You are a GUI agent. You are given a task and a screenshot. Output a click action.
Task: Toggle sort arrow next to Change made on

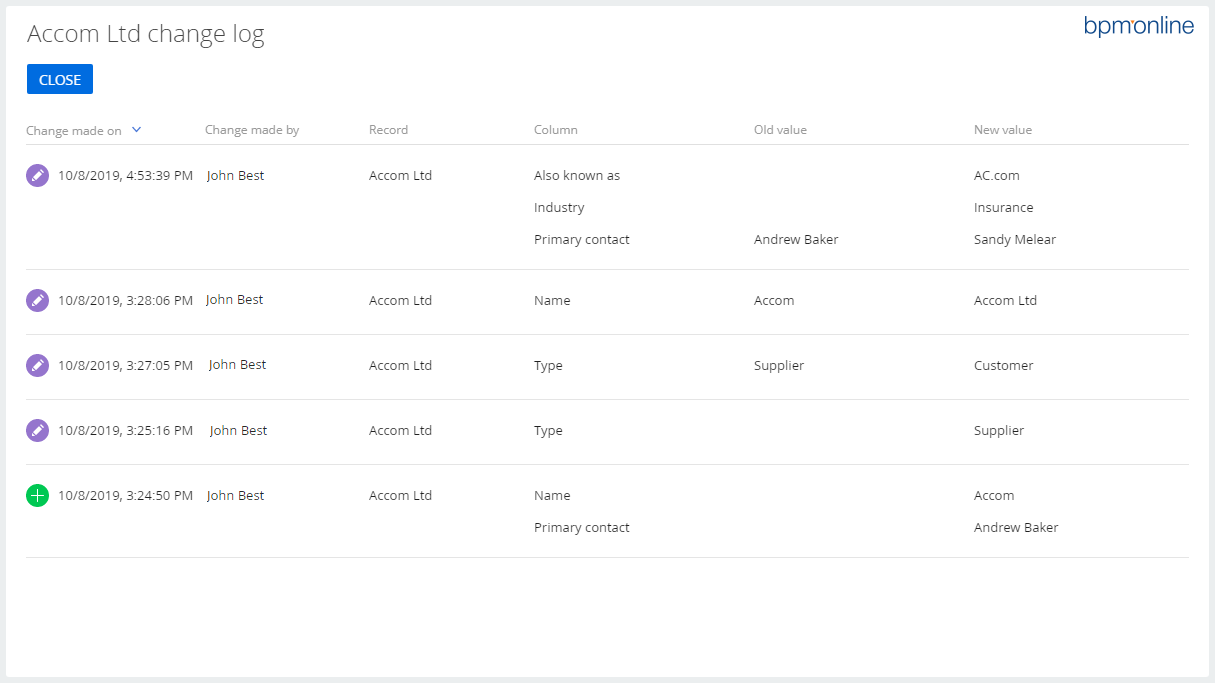[x=137, y=129]
